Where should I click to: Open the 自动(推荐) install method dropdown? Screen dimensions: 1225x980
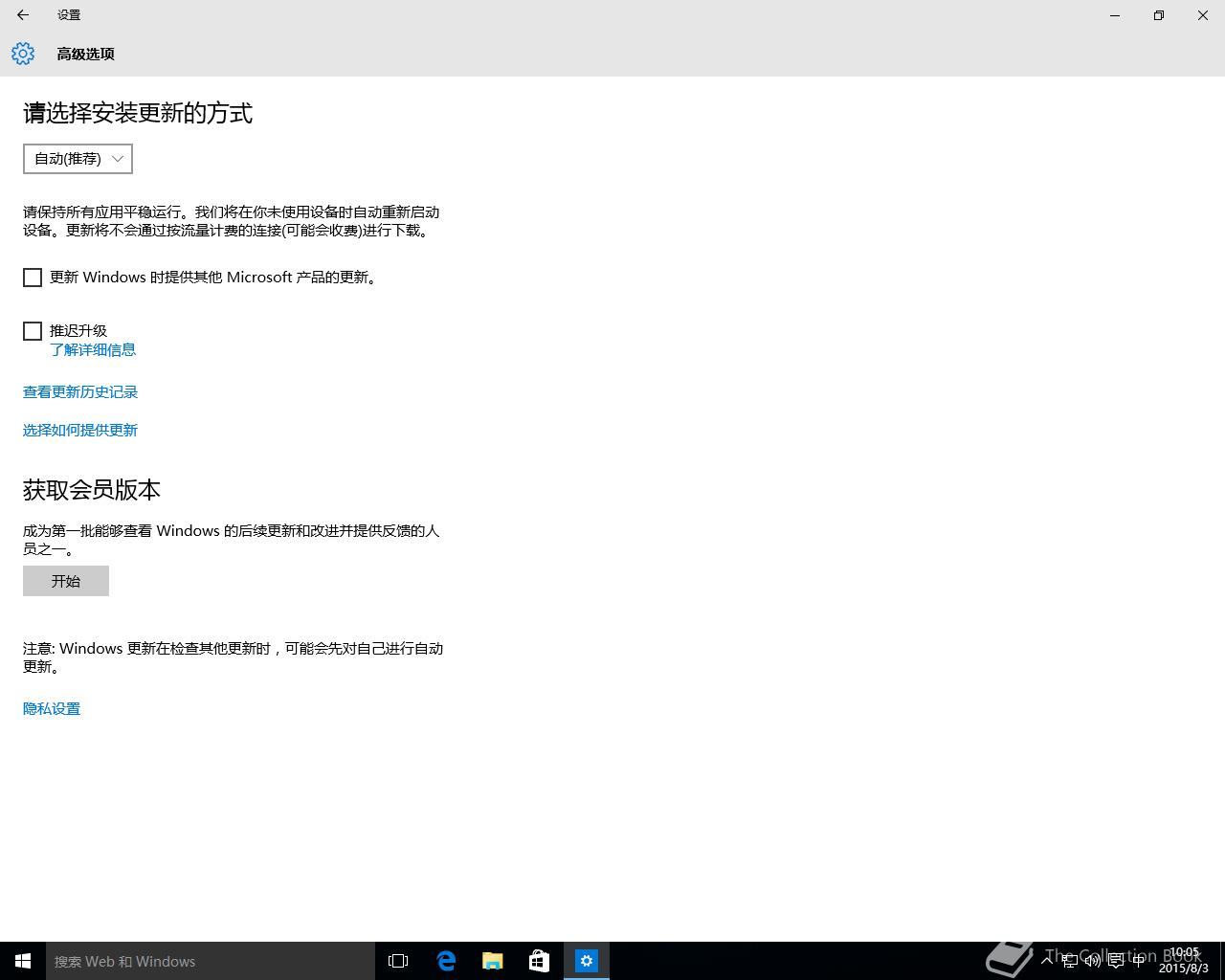pyautogui.click(x=78, y=159)
